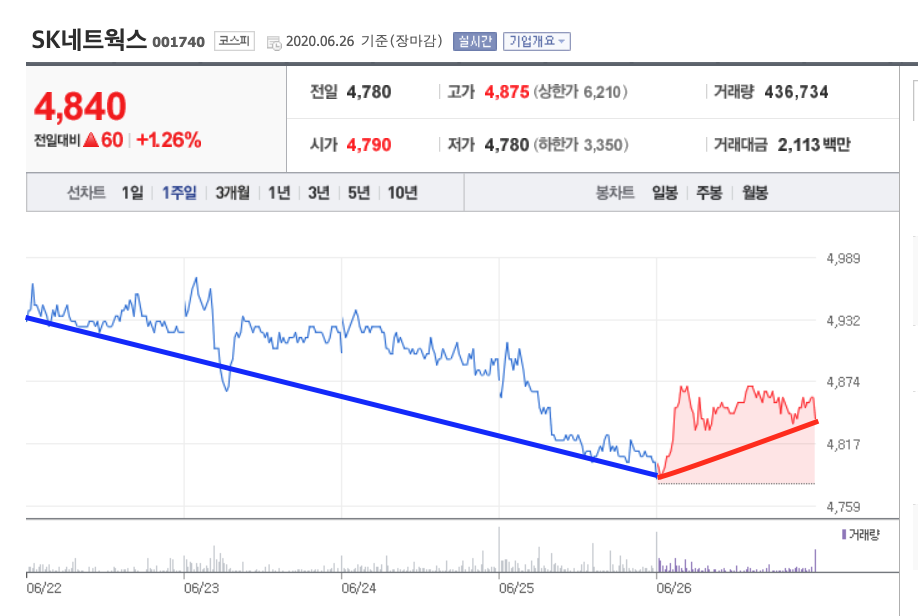Click the 상한가 6,210 text
Image resolution: width=918 pixels, height=616 pixels.
tap(580, 92)
